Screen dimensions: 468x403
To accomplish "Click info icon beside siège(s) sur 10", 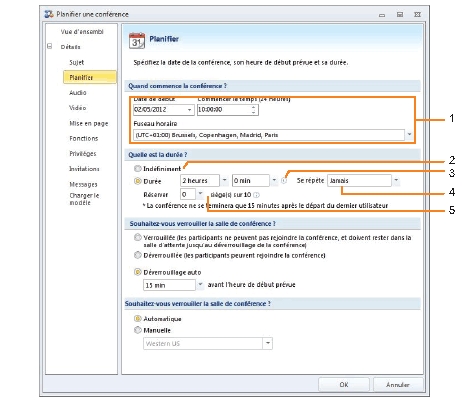I will click(x=256, y=195).
